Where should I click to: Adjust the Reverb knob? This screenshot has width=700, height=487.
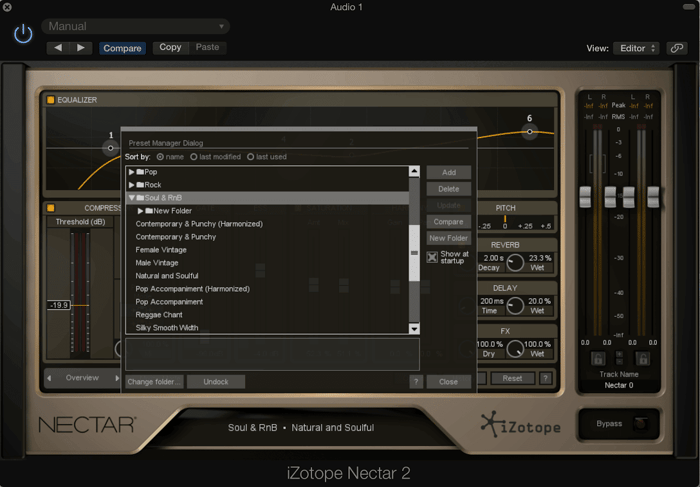(x=515, y=262)
